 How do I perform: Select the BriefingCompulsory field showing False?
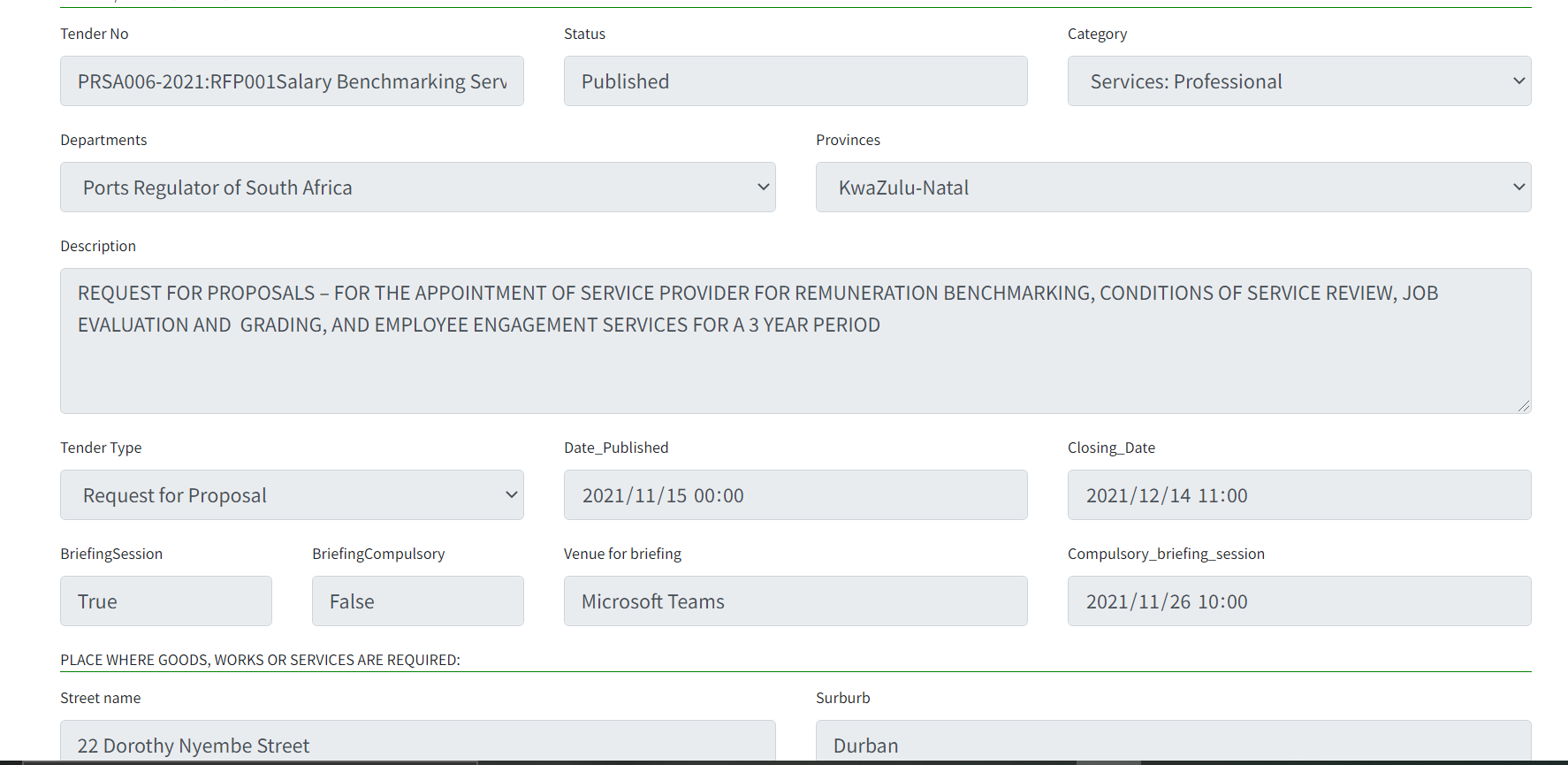click(x=417, y=601)
